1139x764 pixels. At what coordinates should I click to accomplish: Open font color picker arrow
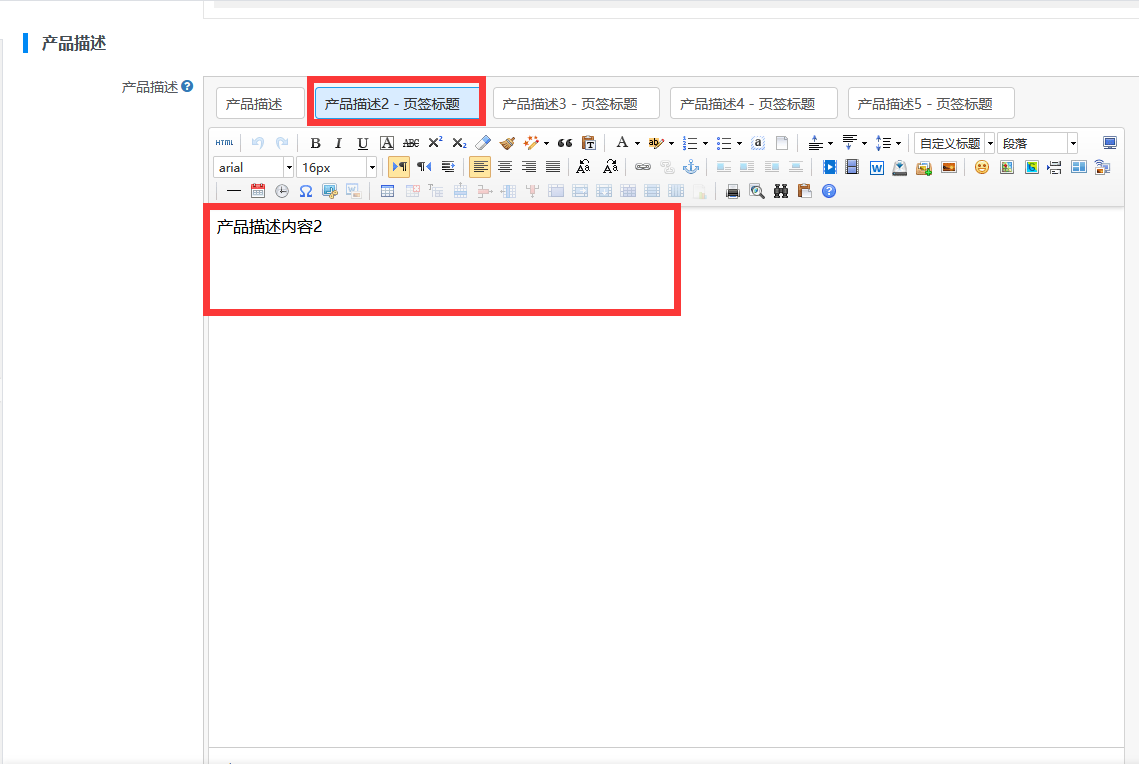click(x=637, y=143)
